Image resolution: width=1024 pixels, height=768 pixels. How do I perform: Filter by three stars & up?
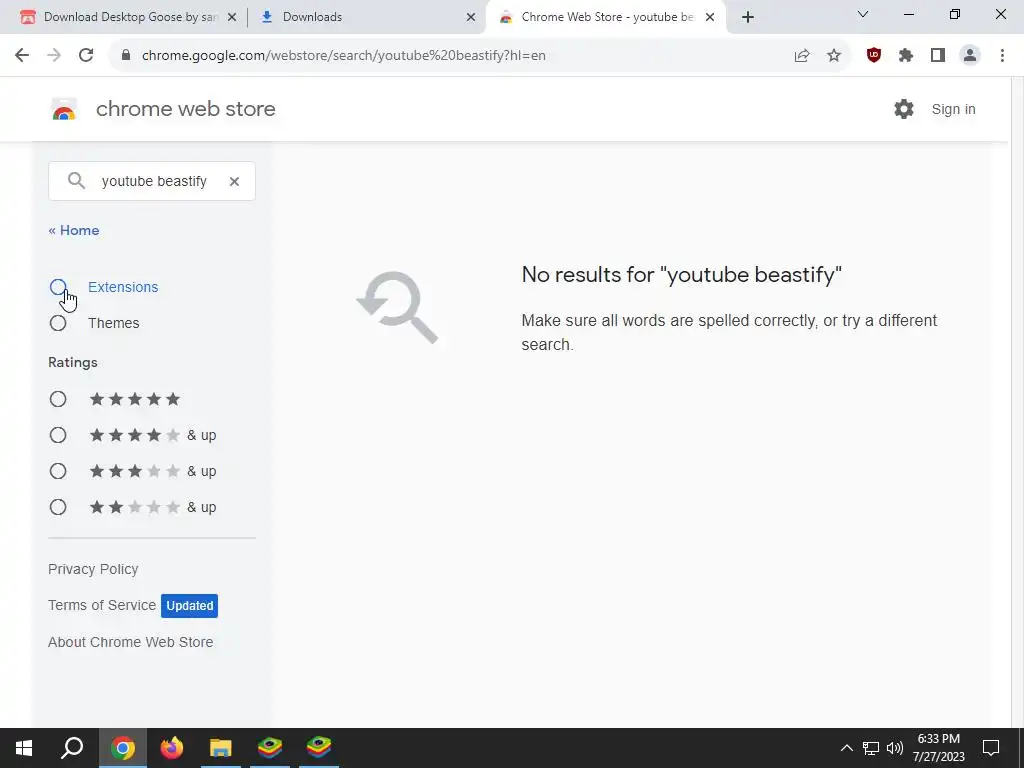(58, 471)
